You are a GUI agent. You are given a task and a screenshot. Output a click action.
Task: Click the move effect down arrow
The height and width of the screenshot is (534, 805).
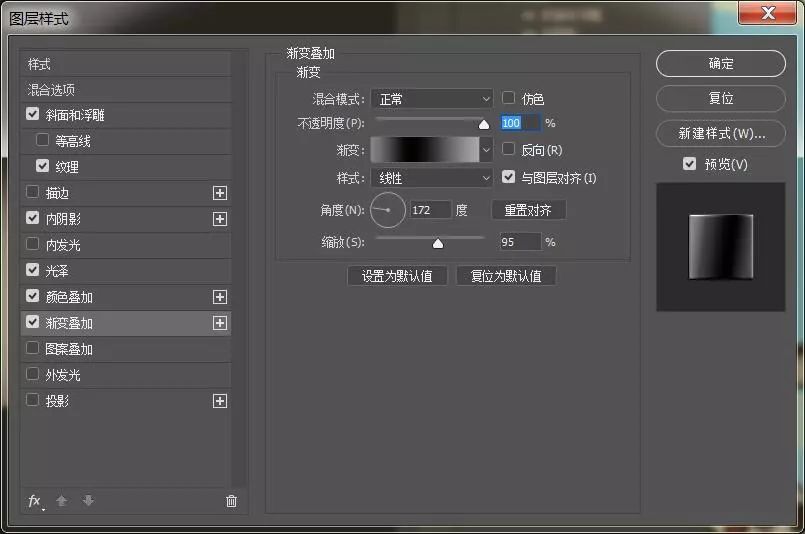pos(88,501)
